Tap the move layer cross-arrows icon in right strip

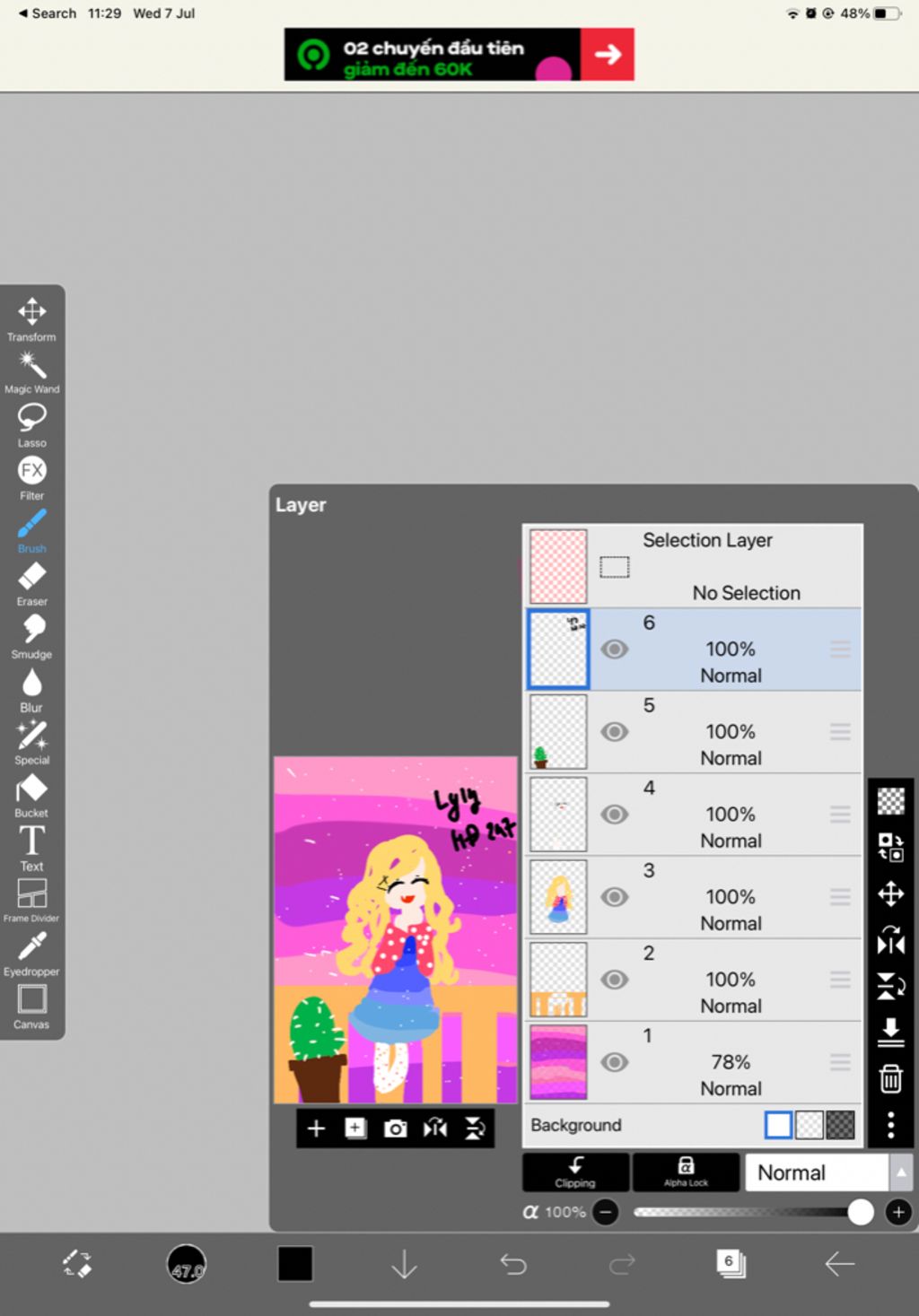coord(890,894)
